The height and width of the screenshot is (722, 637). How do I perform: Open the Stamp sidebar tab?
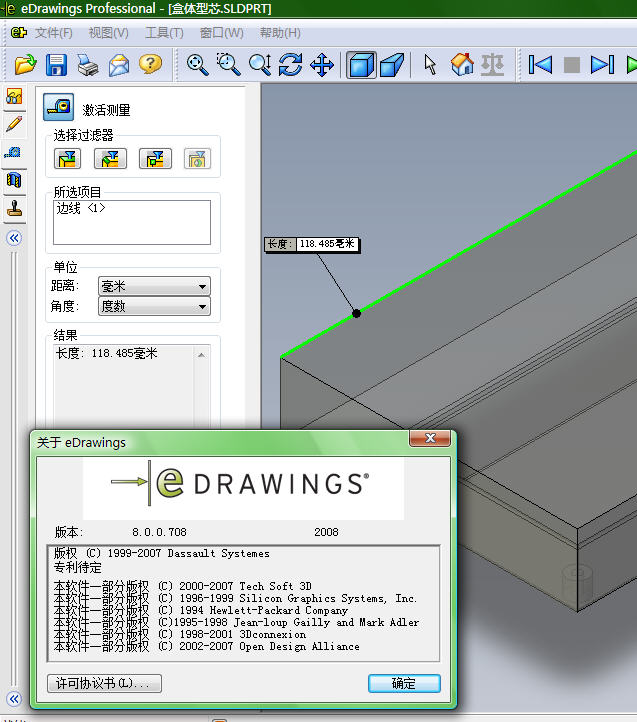pyautogui.click(x=14, y=208)
